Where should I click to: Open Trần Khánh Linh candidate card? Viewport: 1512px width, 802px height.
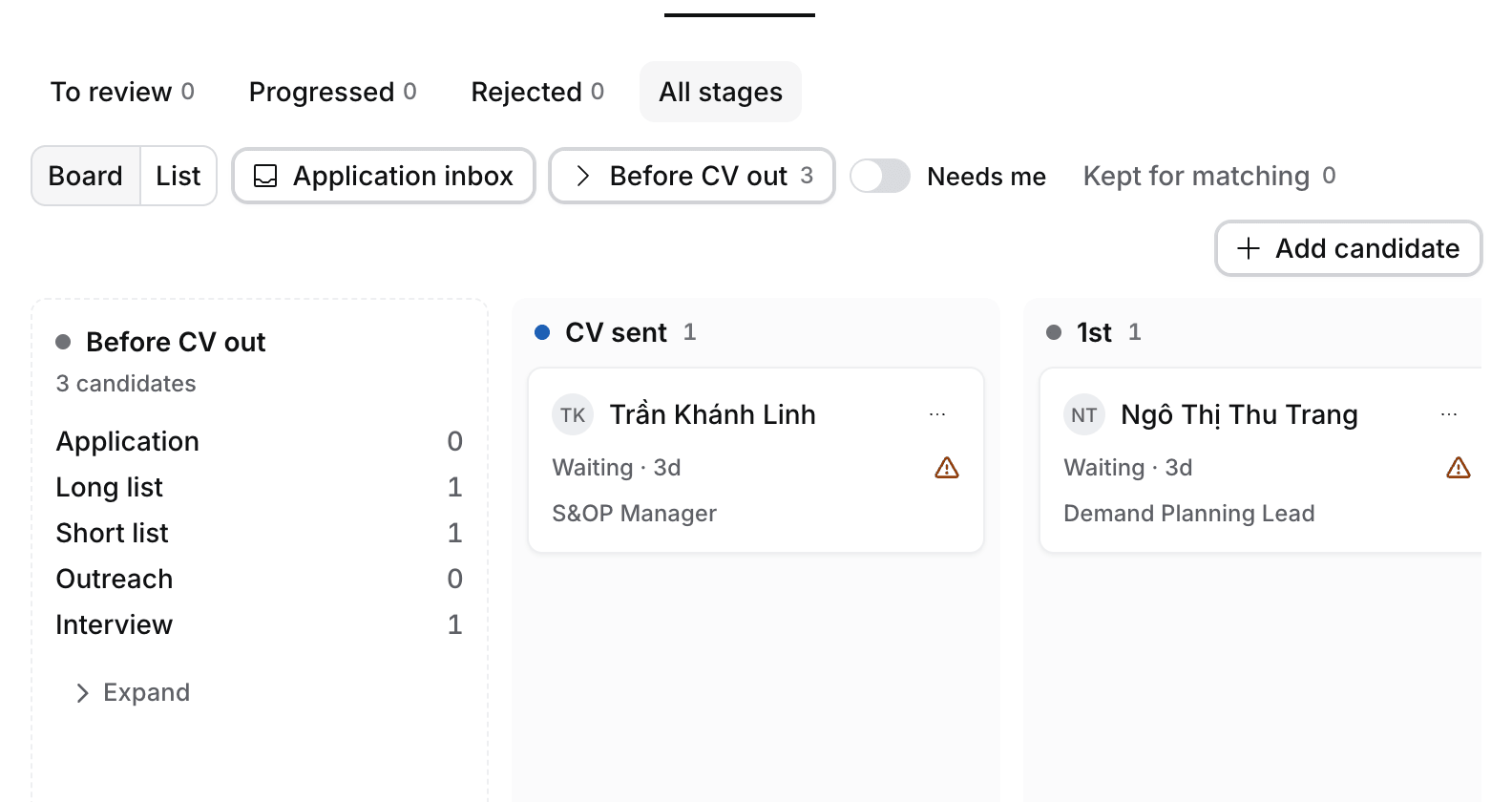pyautogui.click(x=756, y=460)
